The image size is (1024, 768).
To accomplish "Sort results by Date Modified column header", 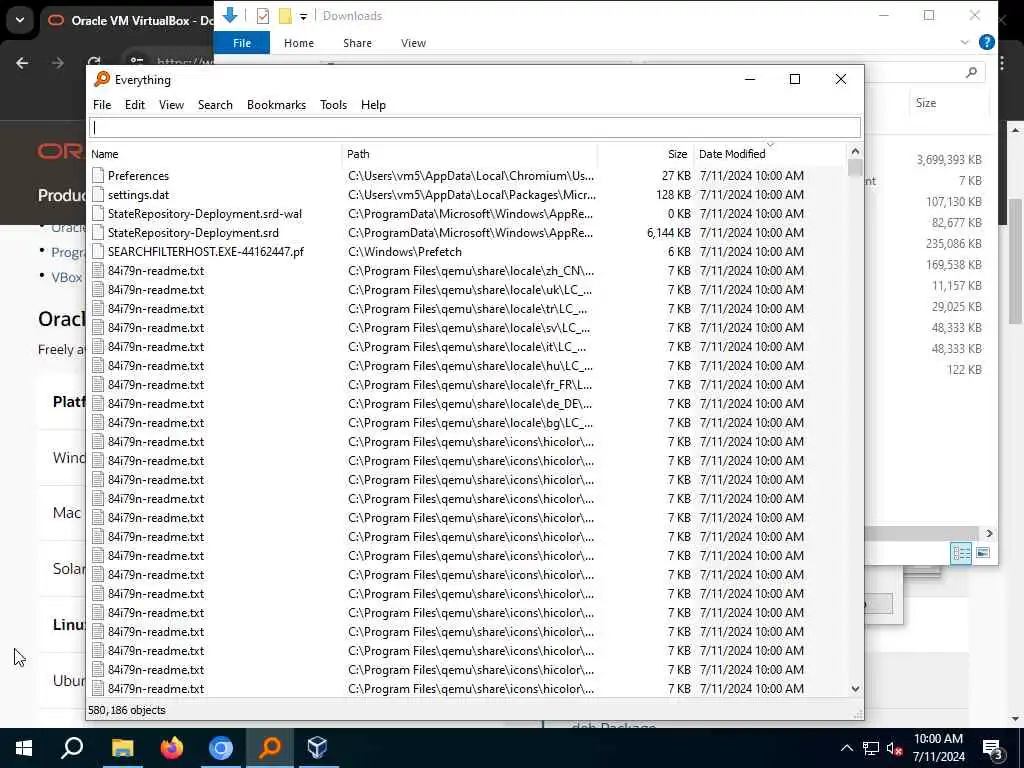I will click(769, 154).
